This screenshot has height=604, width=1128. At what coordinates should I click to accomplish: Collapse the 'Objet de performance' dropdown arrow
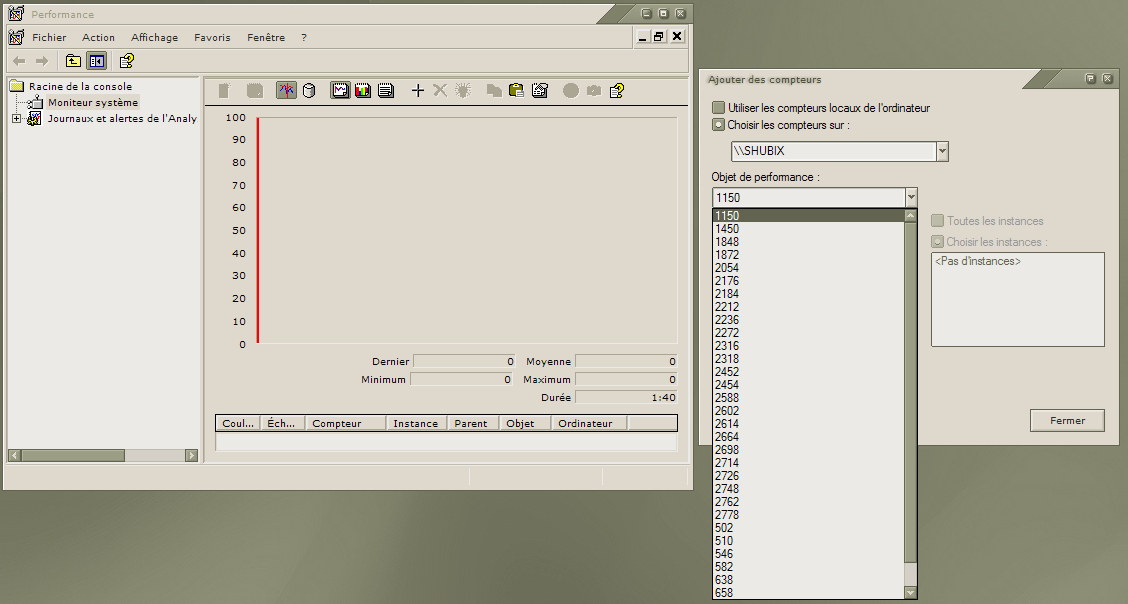click(x=910, y=198)
